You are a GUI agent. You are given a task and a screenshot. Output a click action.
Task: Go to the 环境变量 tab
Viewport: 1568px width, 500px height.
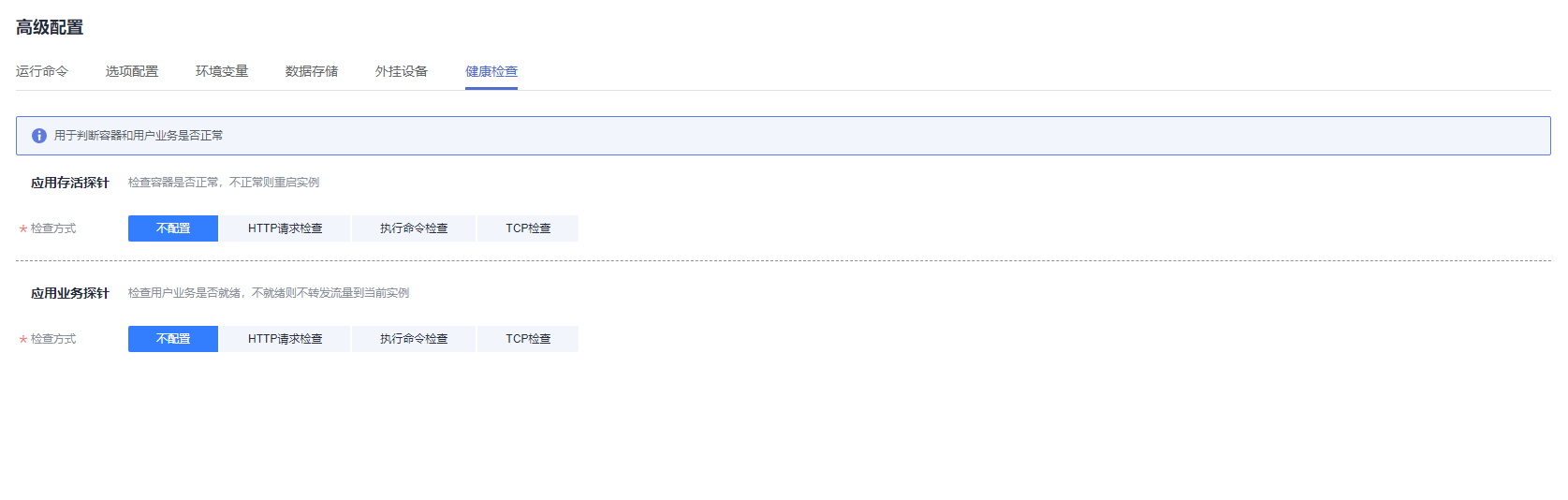tap(222, 71)
